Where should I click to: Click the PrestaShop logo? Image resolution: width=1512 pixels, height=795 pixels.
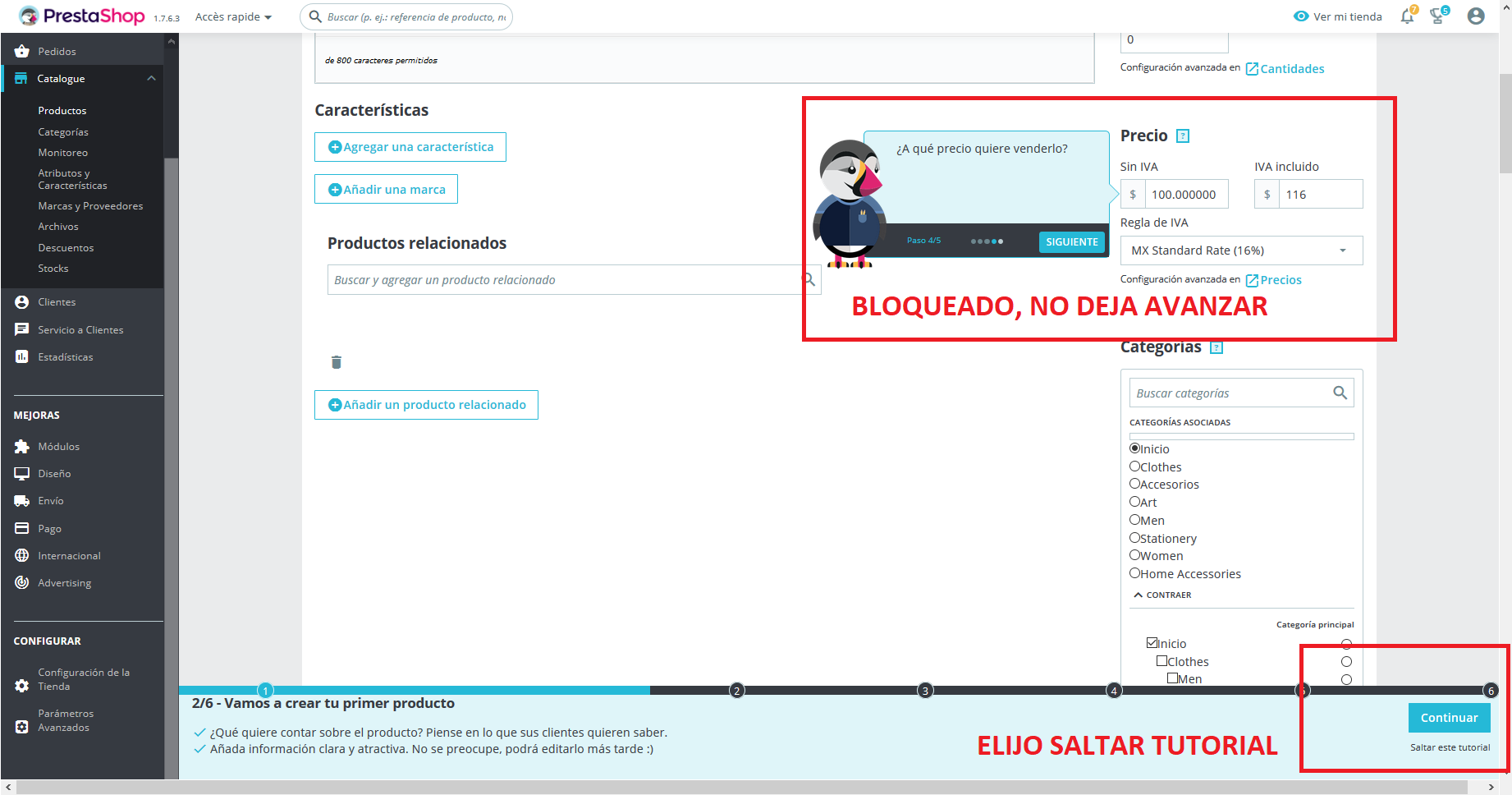click(81, 16)
